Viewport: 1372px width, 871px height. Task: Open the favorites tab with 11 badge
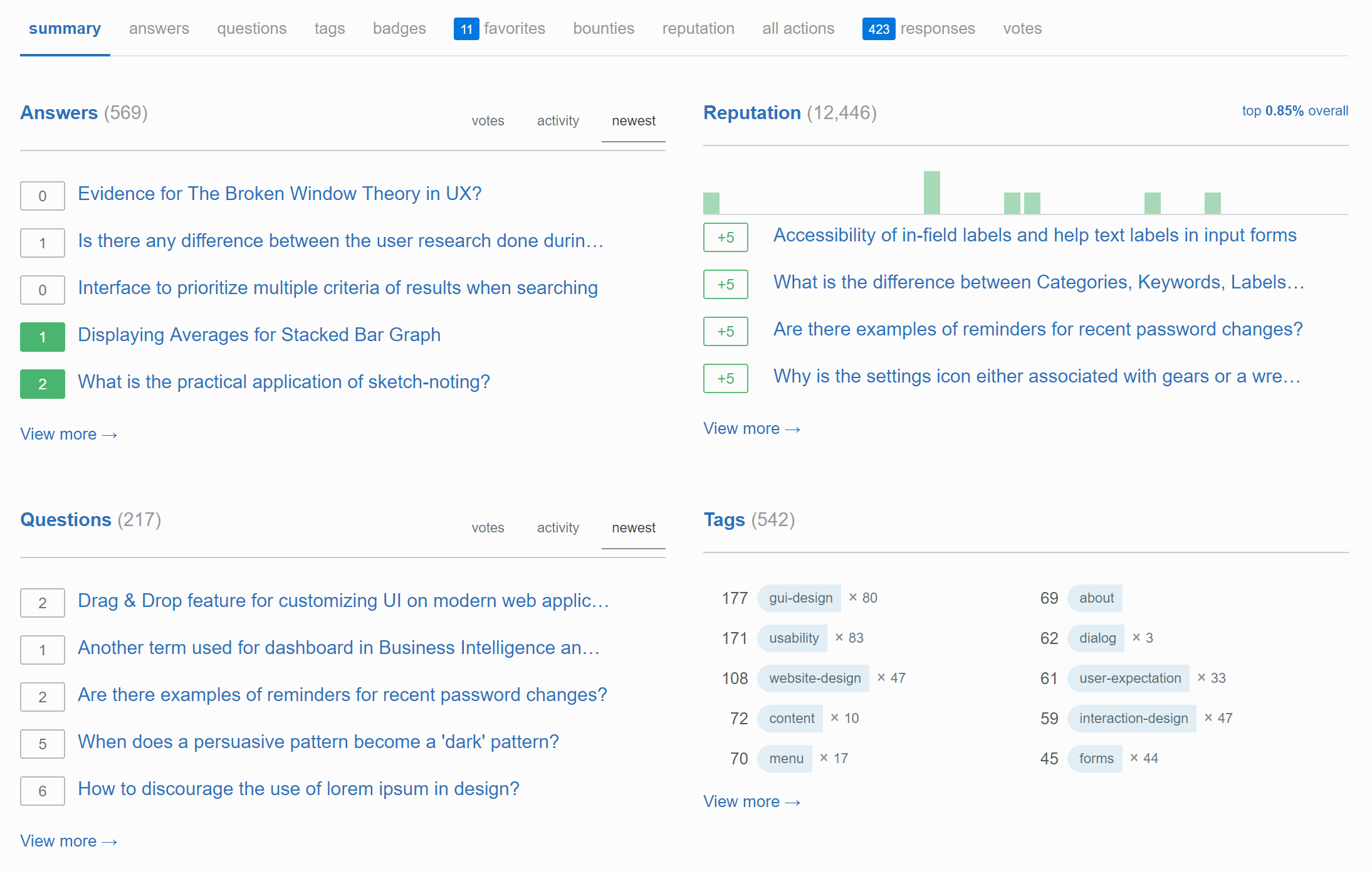[x=500, y=29]
